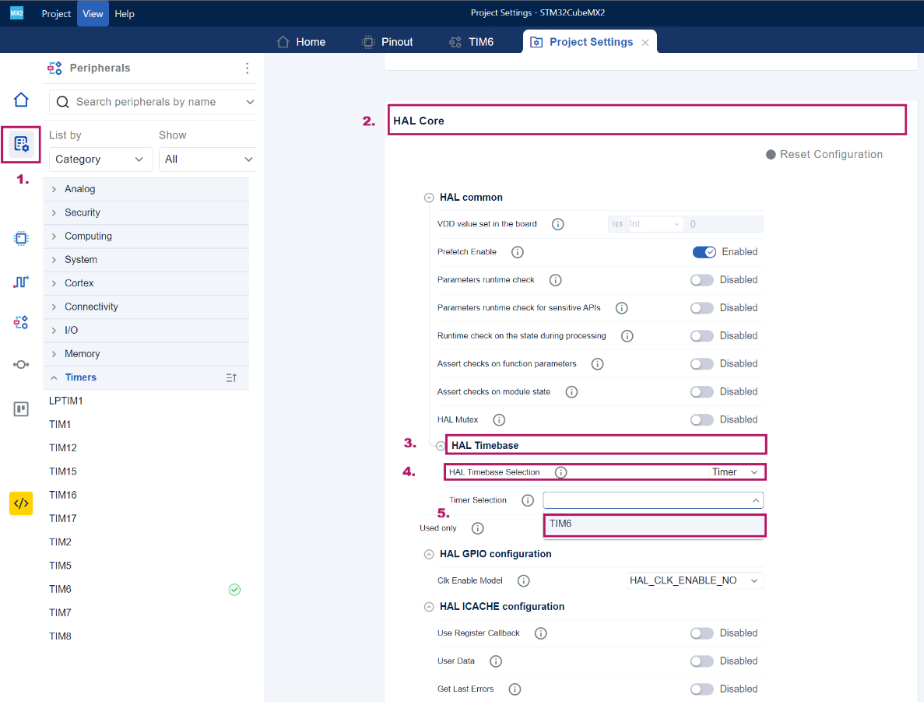Show info for Get Last Errors
The width and height of the screenshot is (924, 702).
[x=514, y=689]
